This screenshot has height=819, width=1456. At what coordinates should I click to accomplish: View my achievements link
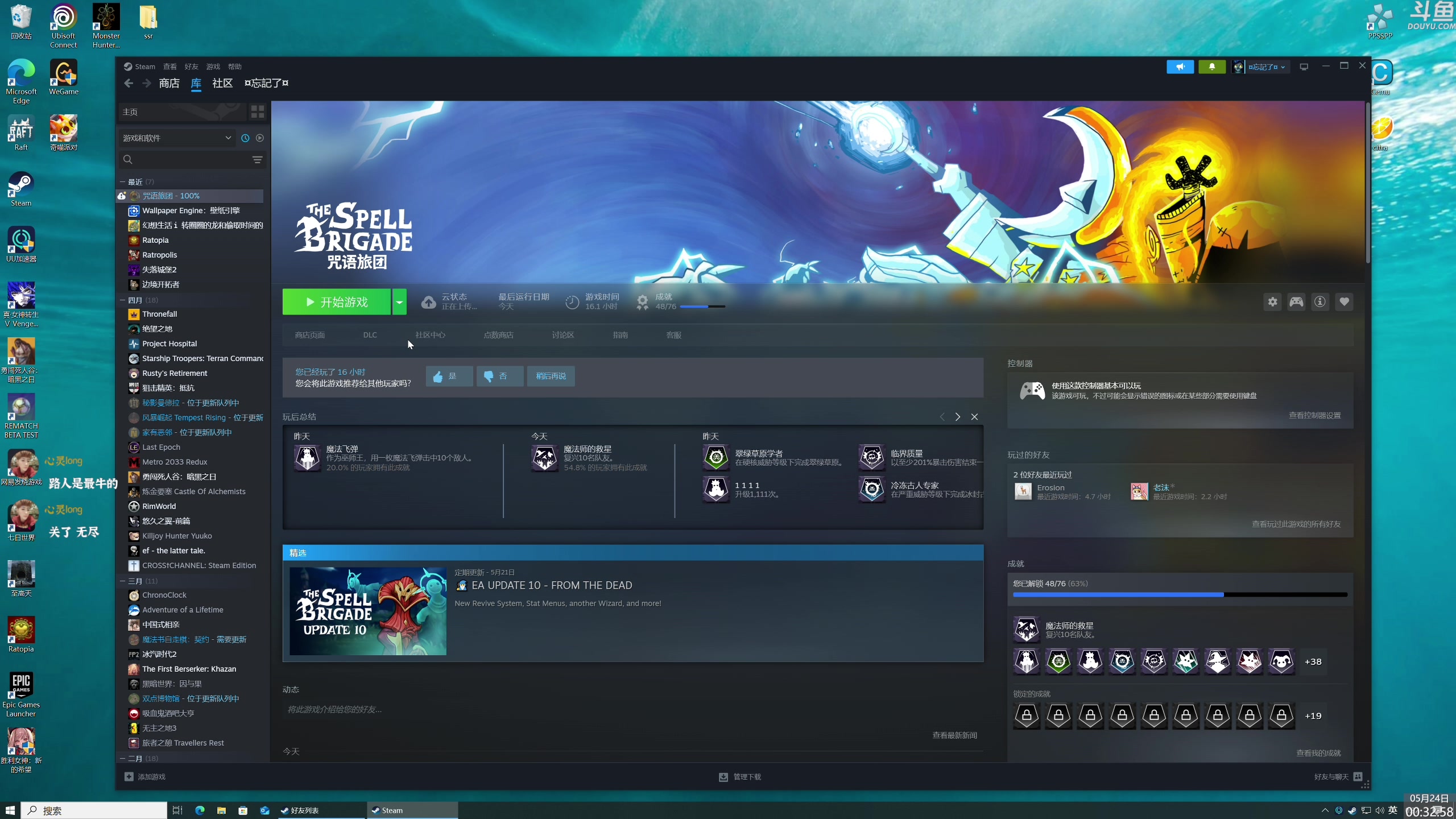pyautogui.click(x=1318, y=753)
